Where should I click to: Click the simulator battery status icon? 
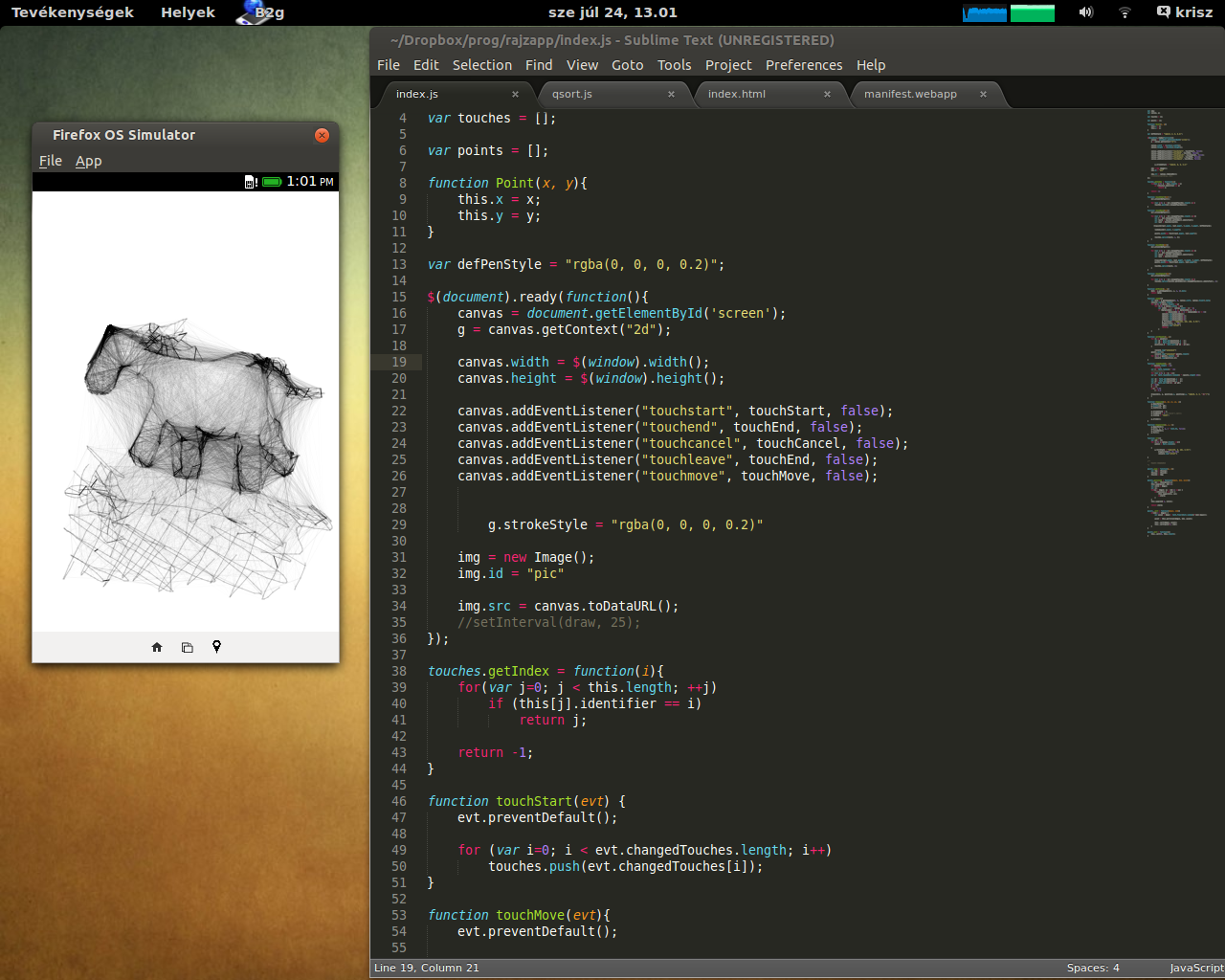coord(272,182)
